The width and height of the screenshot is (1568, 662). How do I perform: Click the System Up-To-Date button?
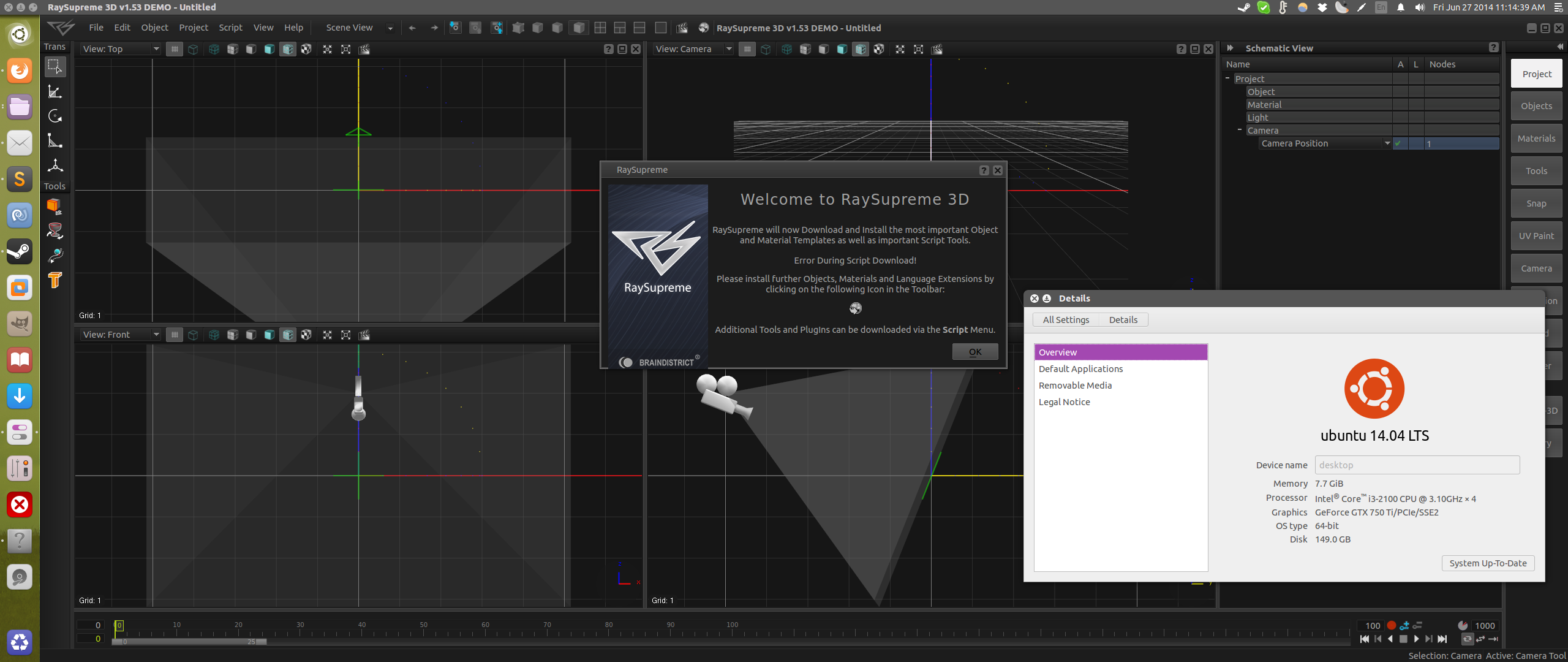click(1487, 563)
